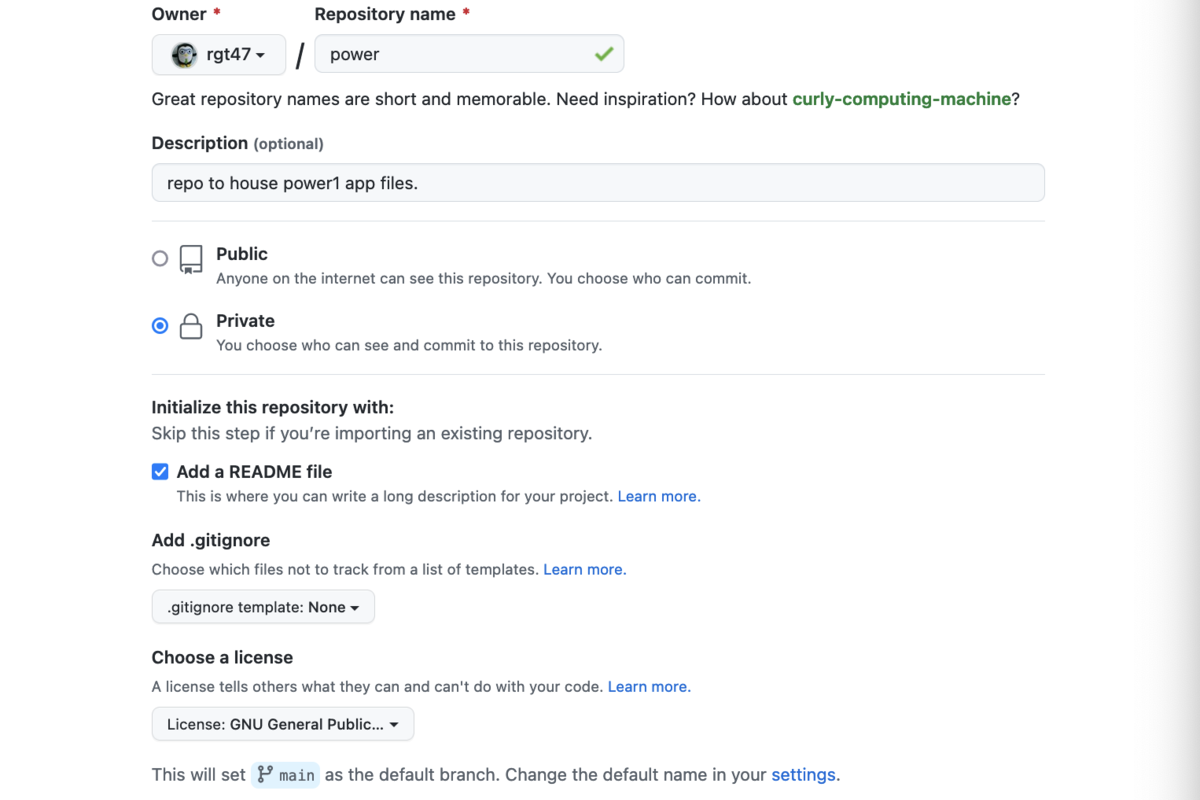Click the Private repository lock icon

coord(191,327)
